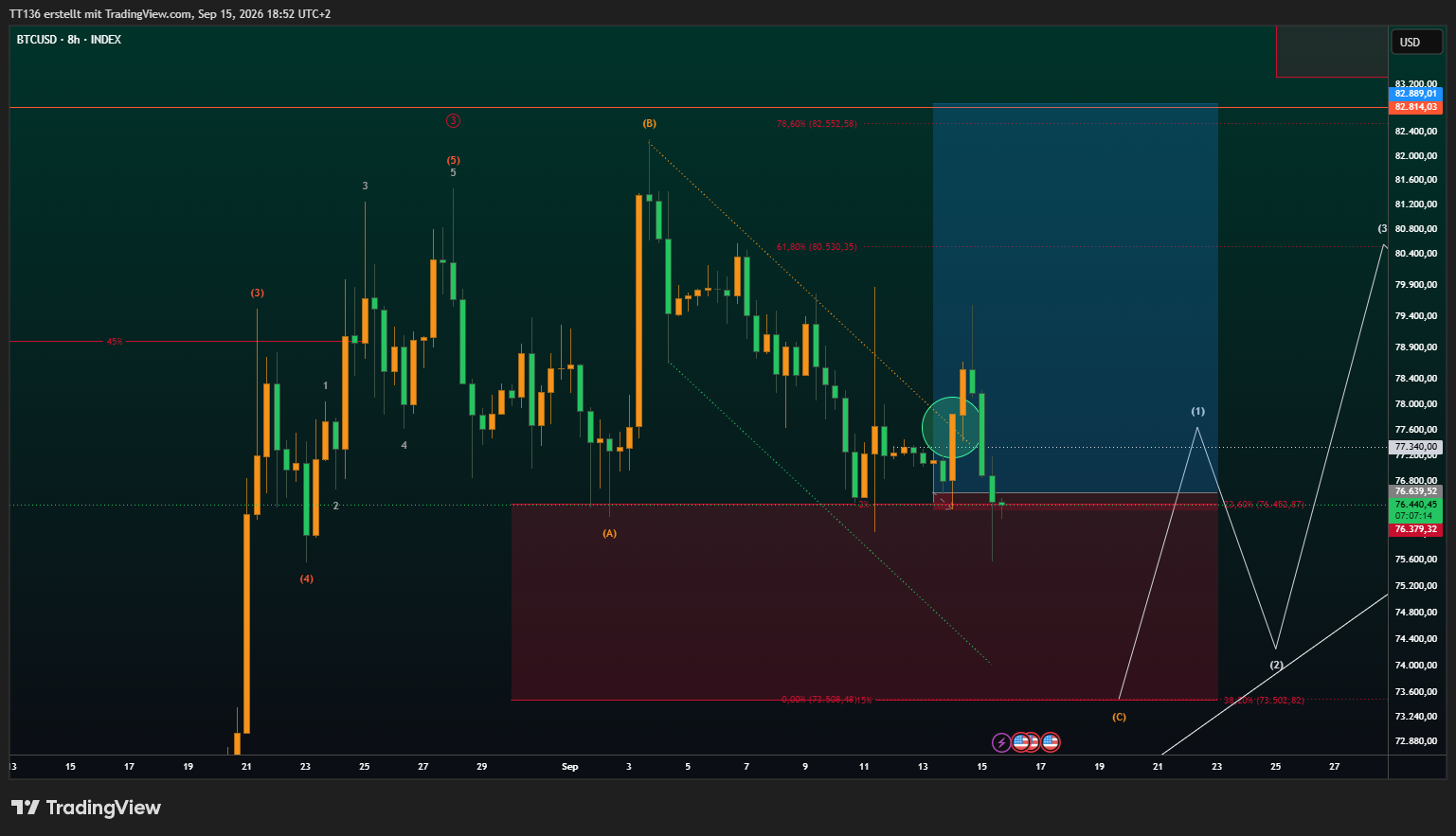Click the purple lightning bolt event icon
The height and width of the screenshot is (836, 1456).
1001,742
